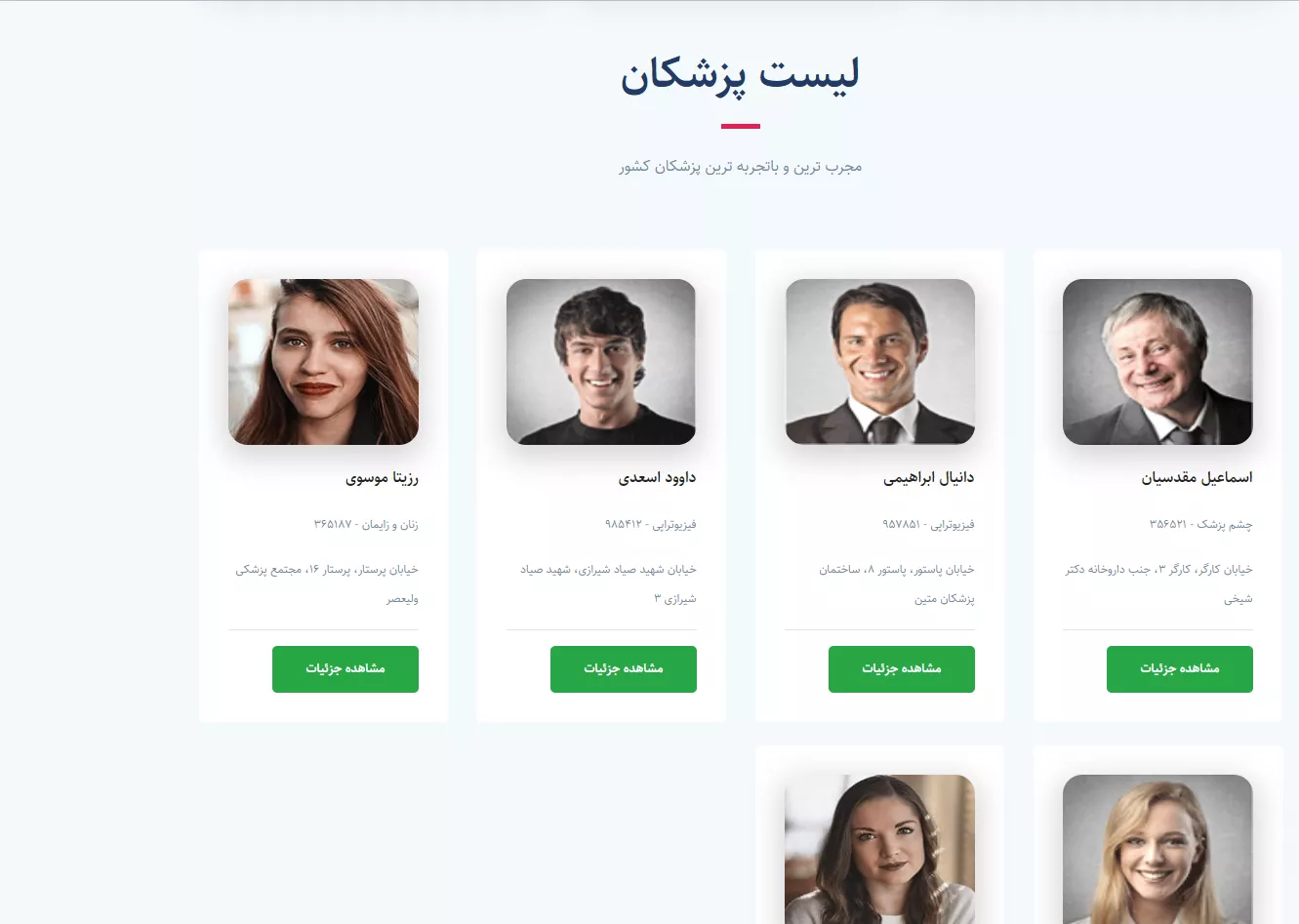The image size is (1299, 924).
Task: Select داوود اسعدی's profile picture
Action: click(601, 362)
